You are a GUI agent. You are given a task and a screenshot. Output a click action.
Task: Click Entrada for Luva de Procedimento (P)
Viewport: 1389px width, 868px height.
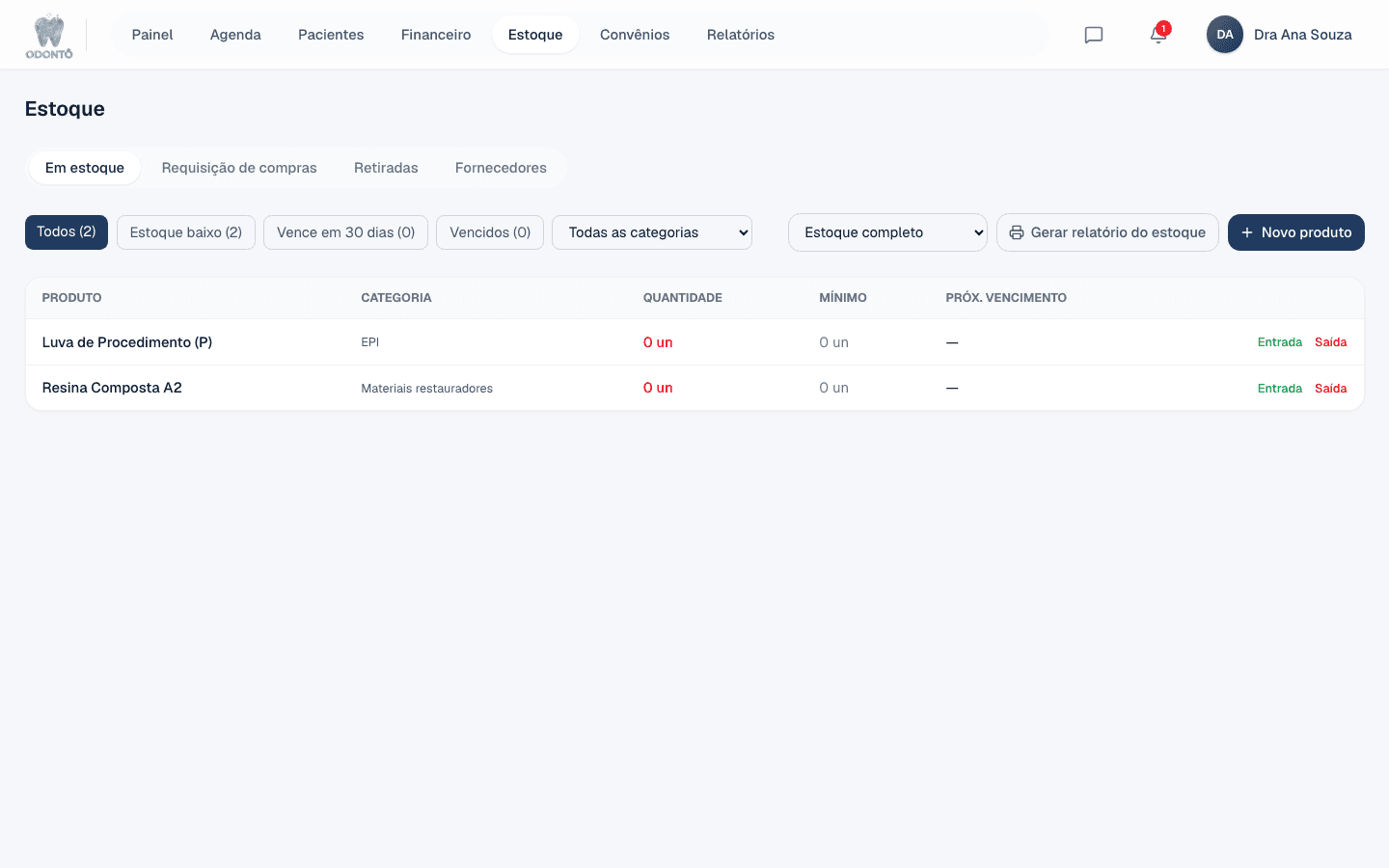coord(1280,342)
